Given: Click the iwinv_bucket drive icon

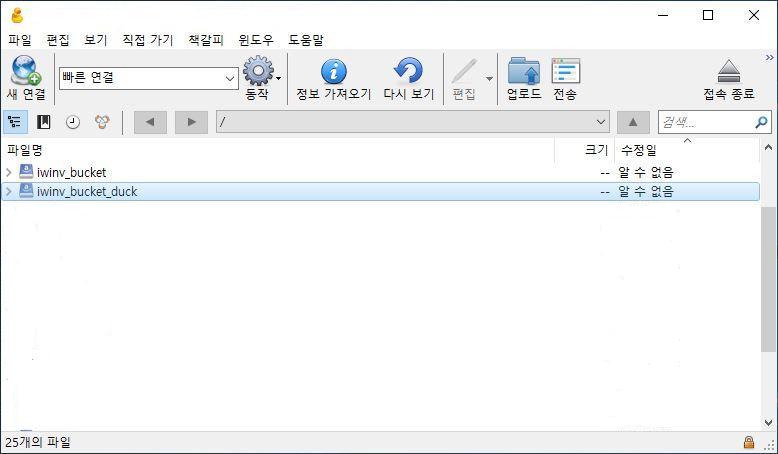Looking at the screenshot, I should click(x=26, y=172).
